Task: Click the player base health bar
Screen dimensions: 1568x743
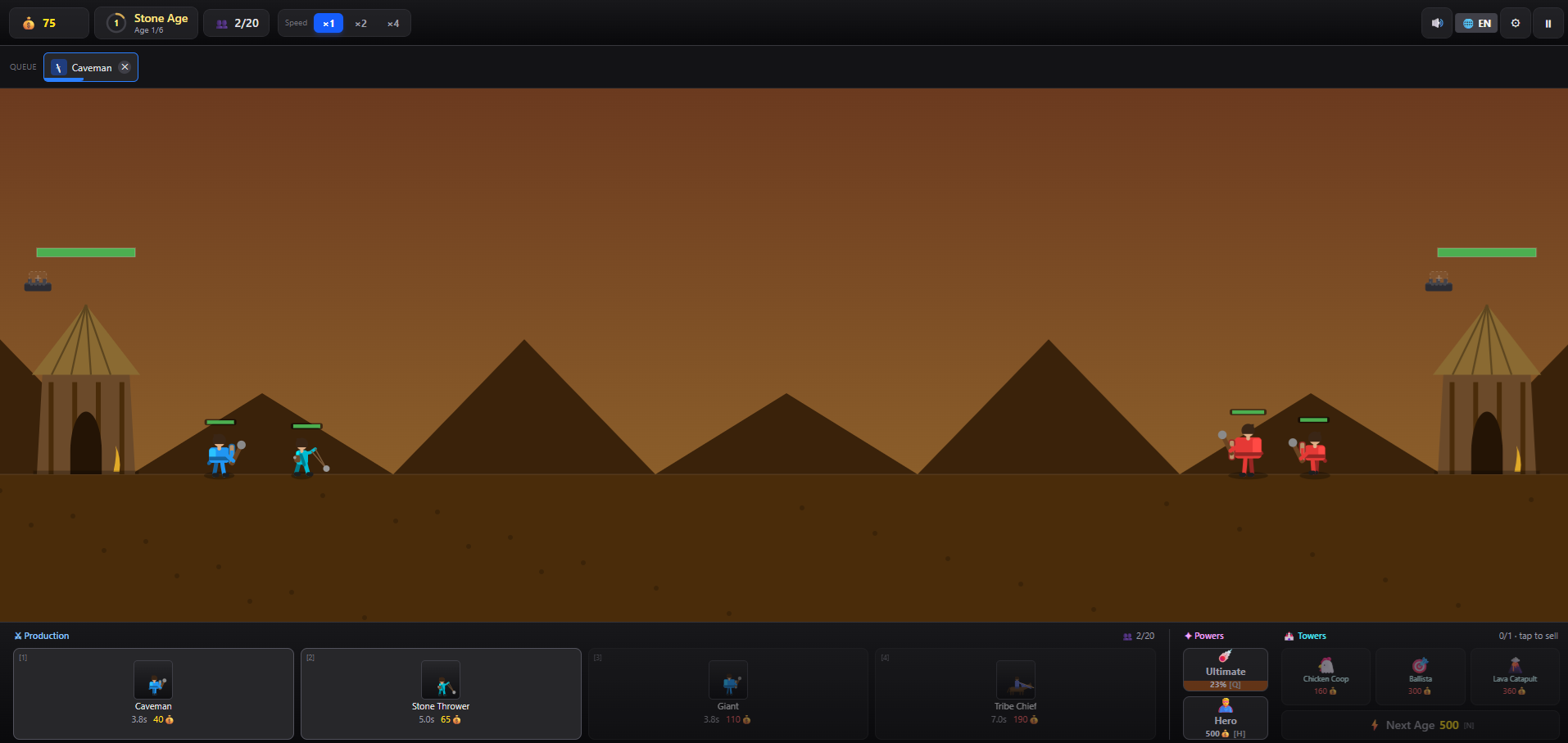Action: click(86, 252)
